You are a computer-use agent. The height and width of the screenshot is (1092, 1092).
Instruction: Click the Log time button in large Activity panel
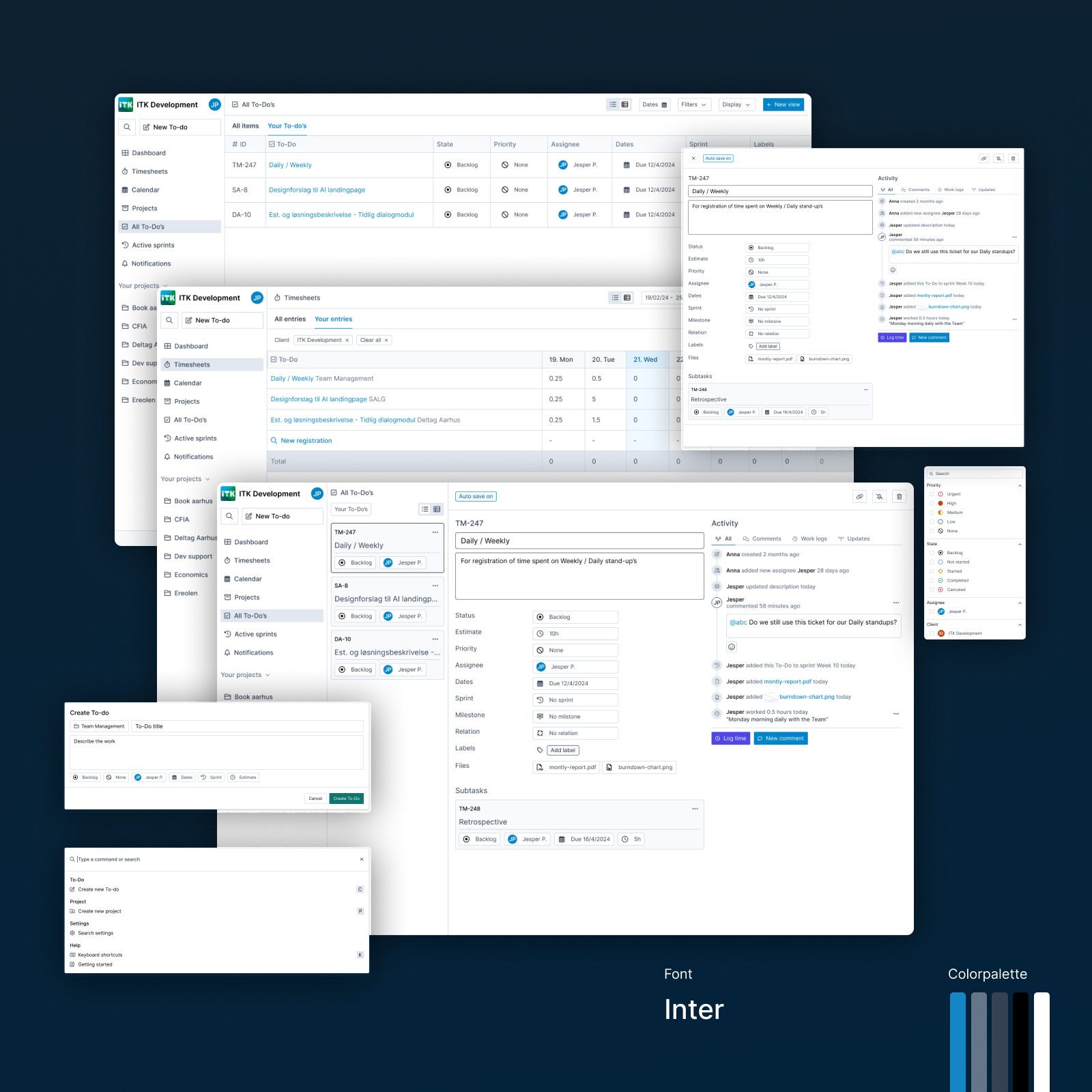tap(730, 738)
